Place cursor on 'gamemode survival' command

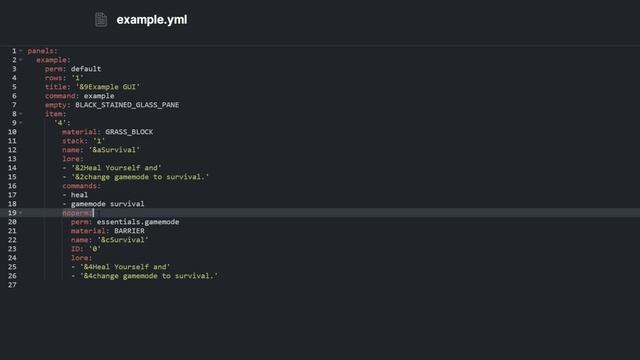[107, 204]
